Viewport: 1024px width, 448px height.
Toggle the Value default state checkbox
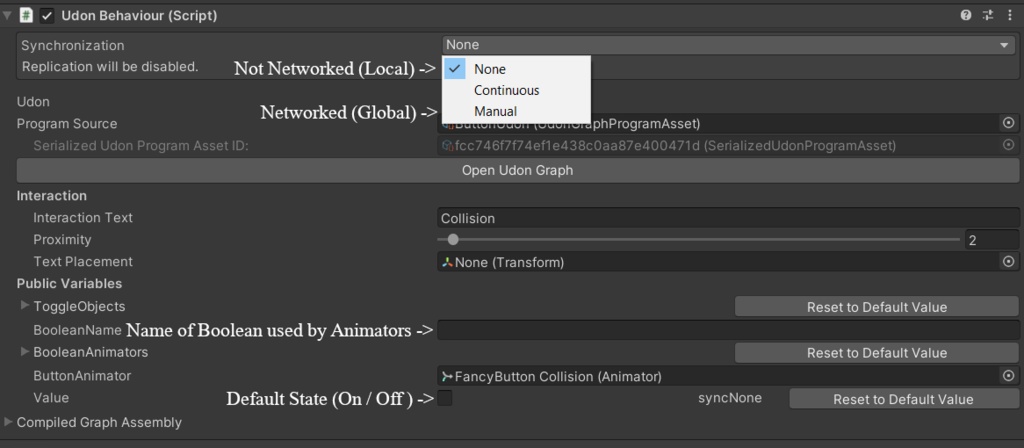coord(445,398)
